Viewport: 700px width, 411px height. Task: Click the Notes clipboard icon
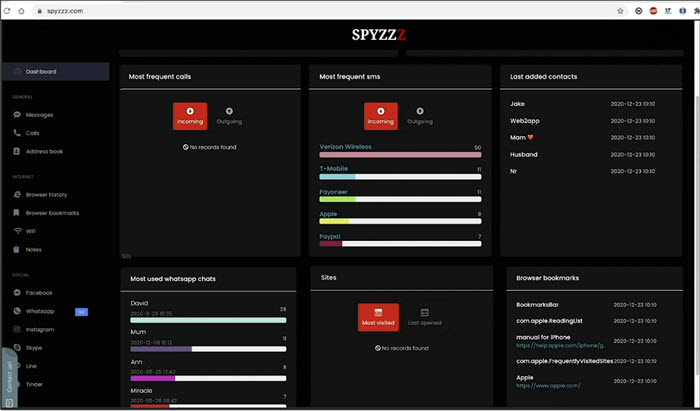tap(17, 249)
